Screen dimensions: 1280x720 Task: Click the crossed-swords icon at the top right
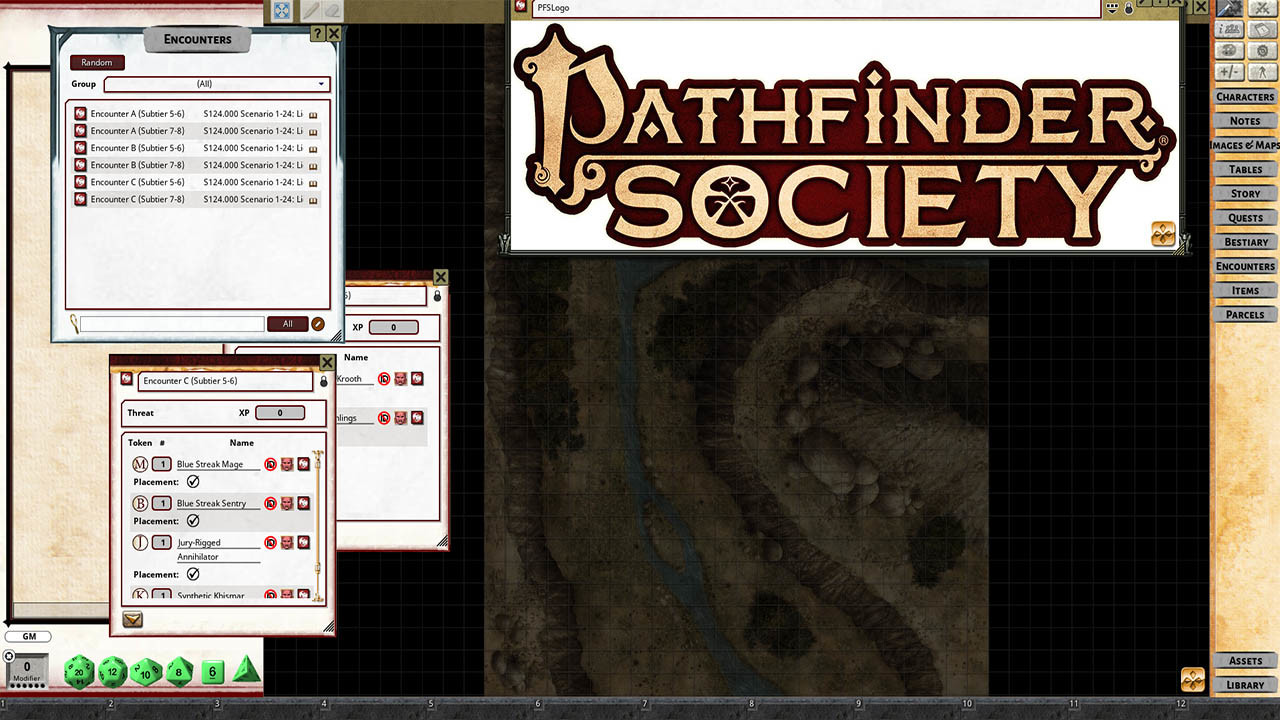tap(1262, 8)
